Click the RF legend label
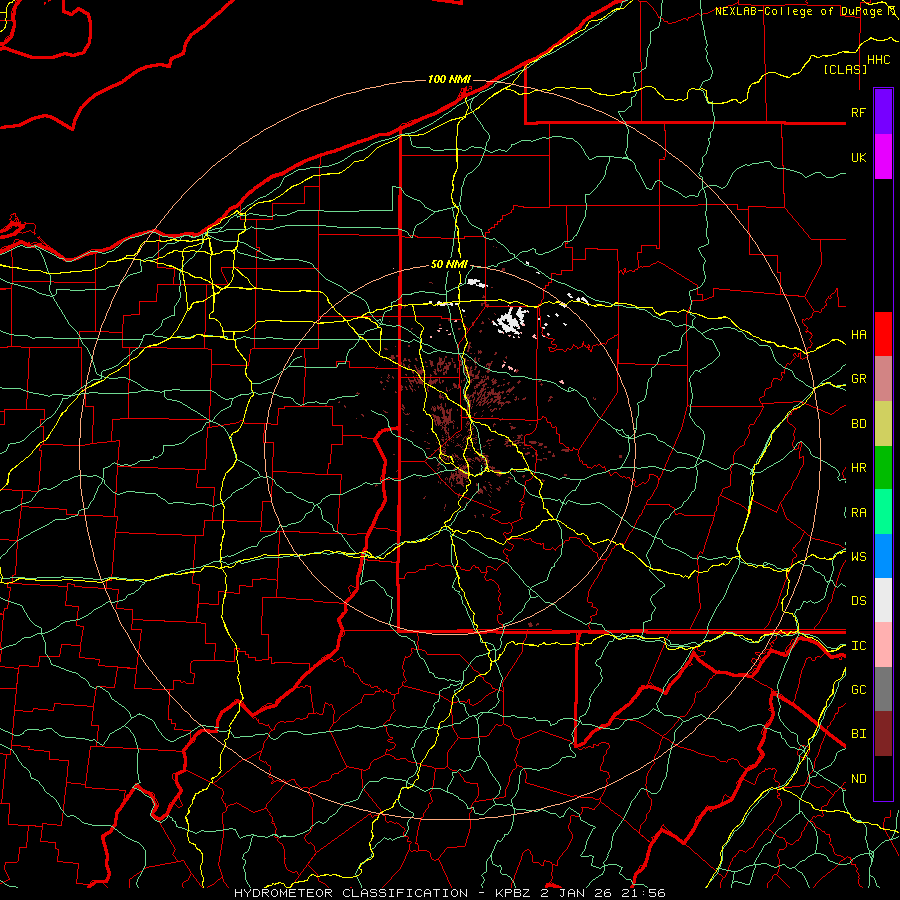 [858, 112]
